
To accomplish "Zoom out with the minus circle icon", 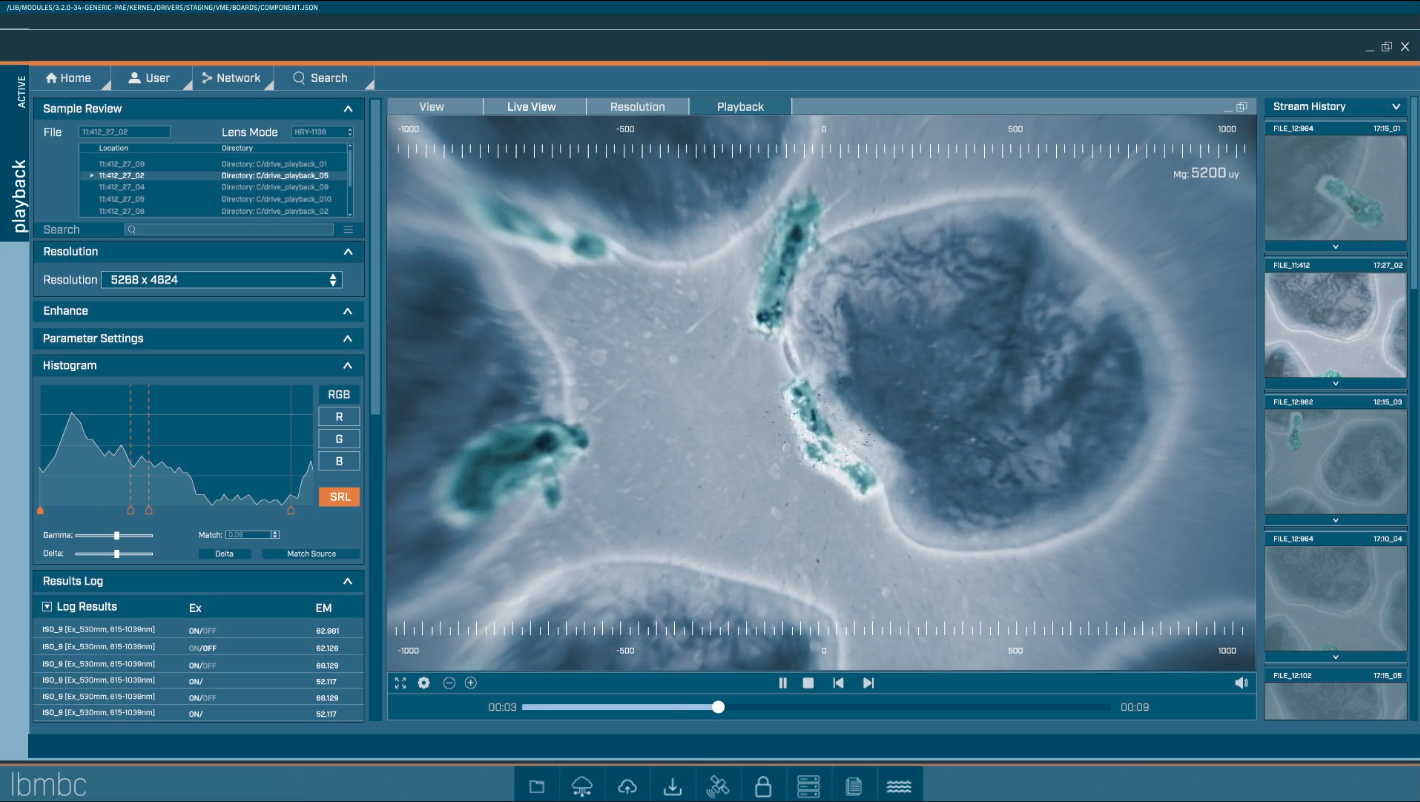I will coord(449,683).
